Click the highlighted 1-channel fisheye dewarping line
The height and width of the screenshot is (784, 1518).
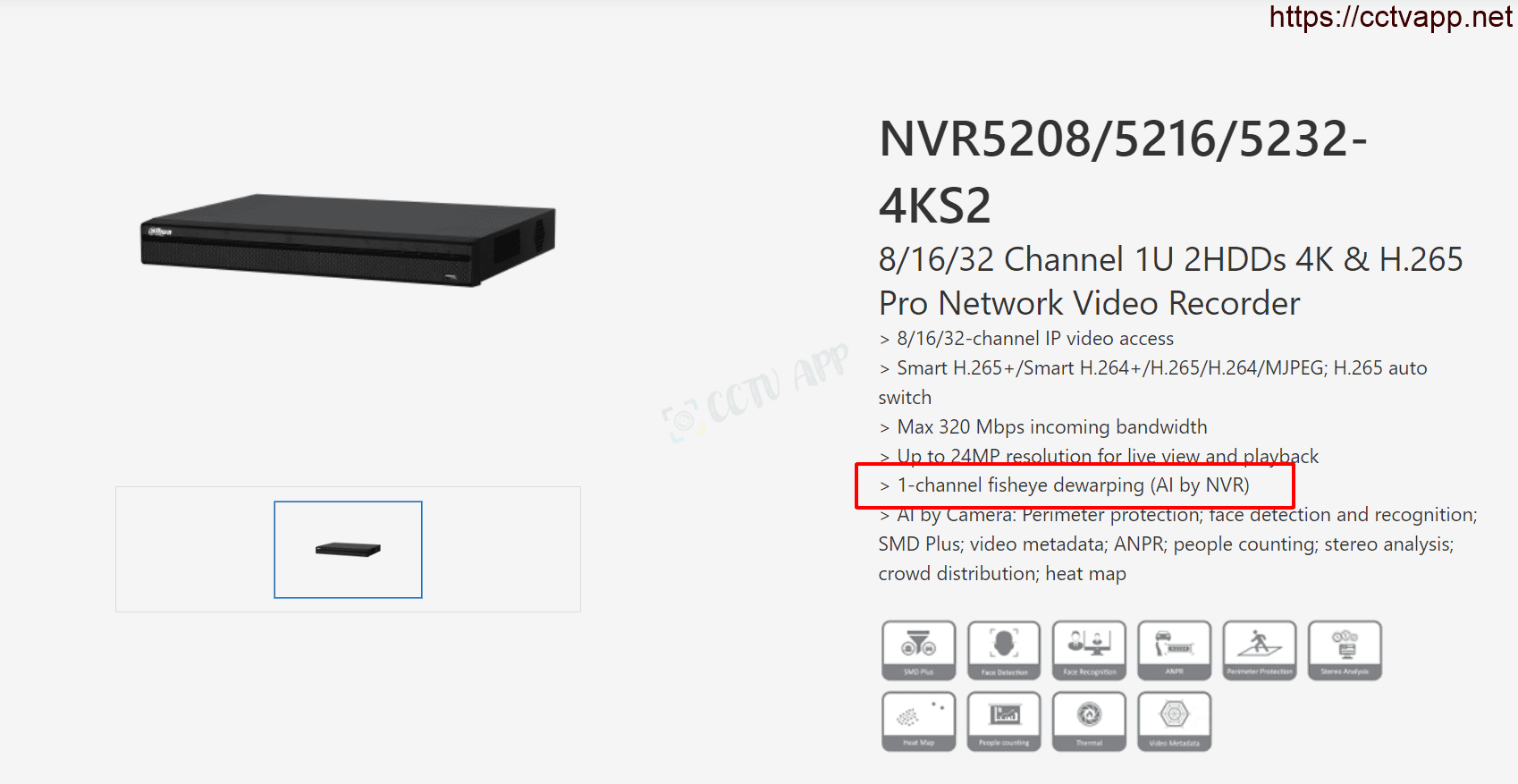(x=1074, y=485)
